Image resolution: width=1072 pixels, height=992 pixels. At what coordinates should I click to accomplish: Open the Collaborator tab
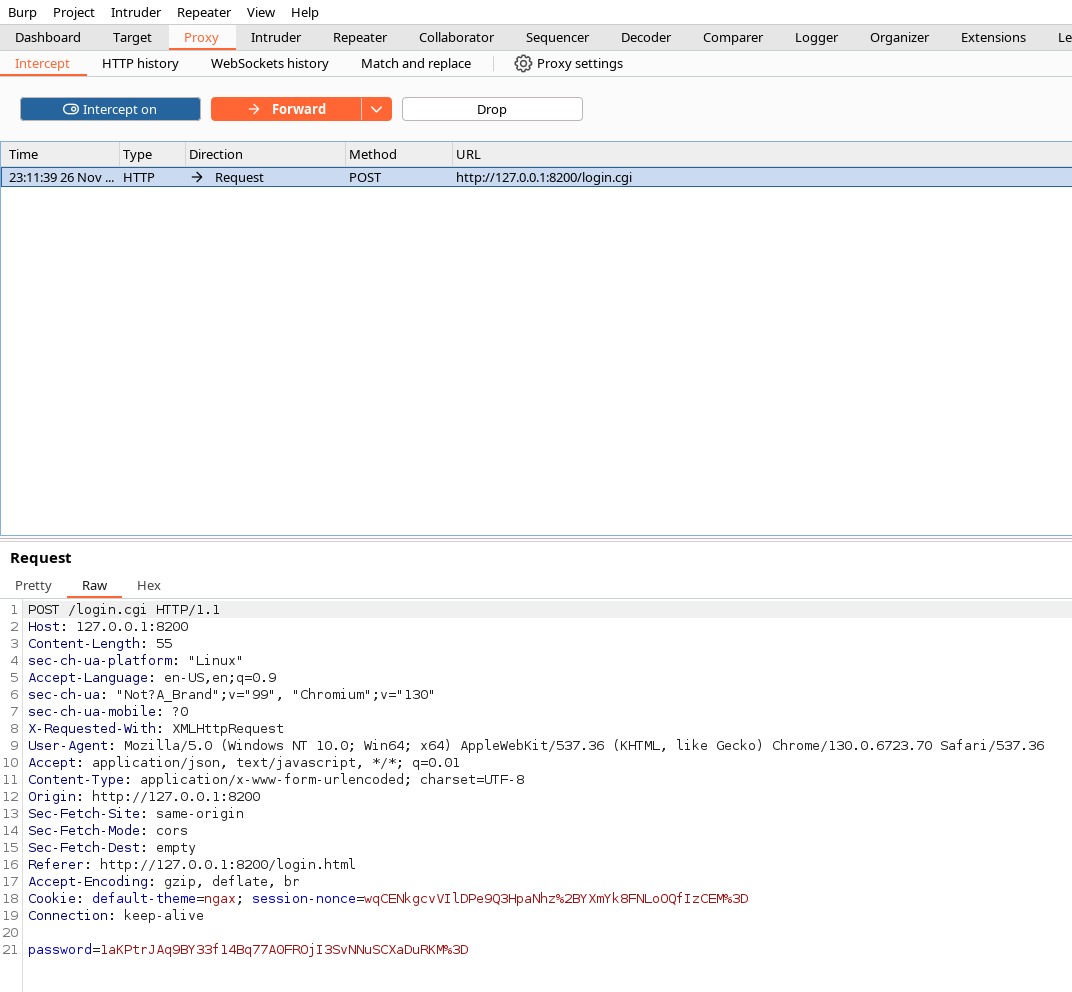pos(456,38)
